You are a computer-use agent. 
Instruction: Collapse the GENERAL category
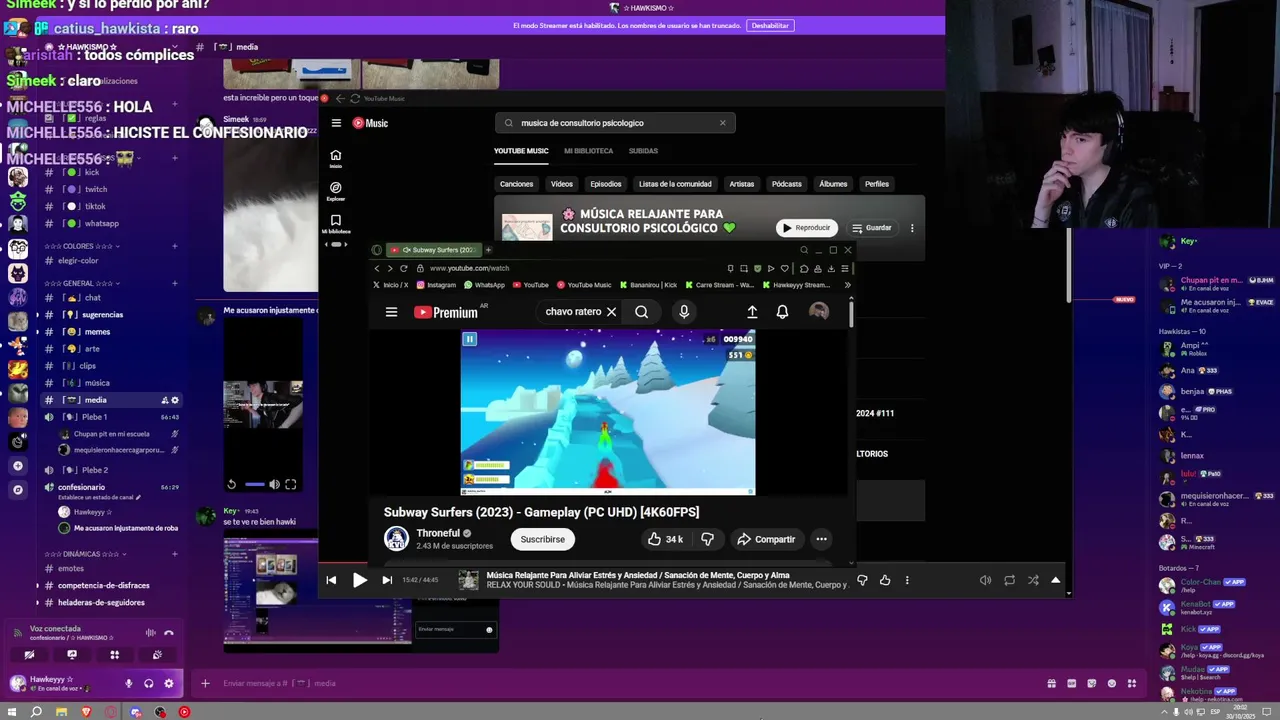coord(93,283)
